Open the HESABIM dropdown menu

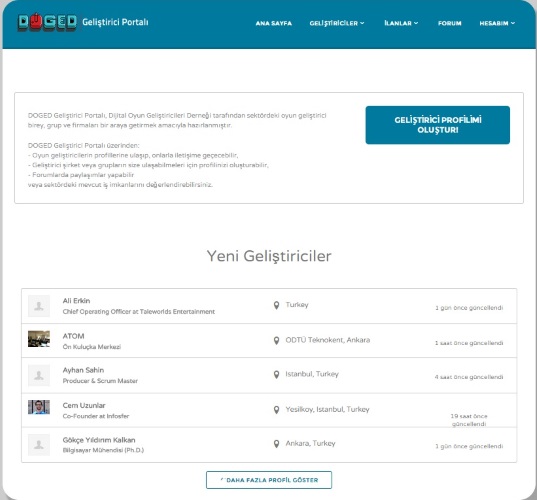(x=497, y=23)
